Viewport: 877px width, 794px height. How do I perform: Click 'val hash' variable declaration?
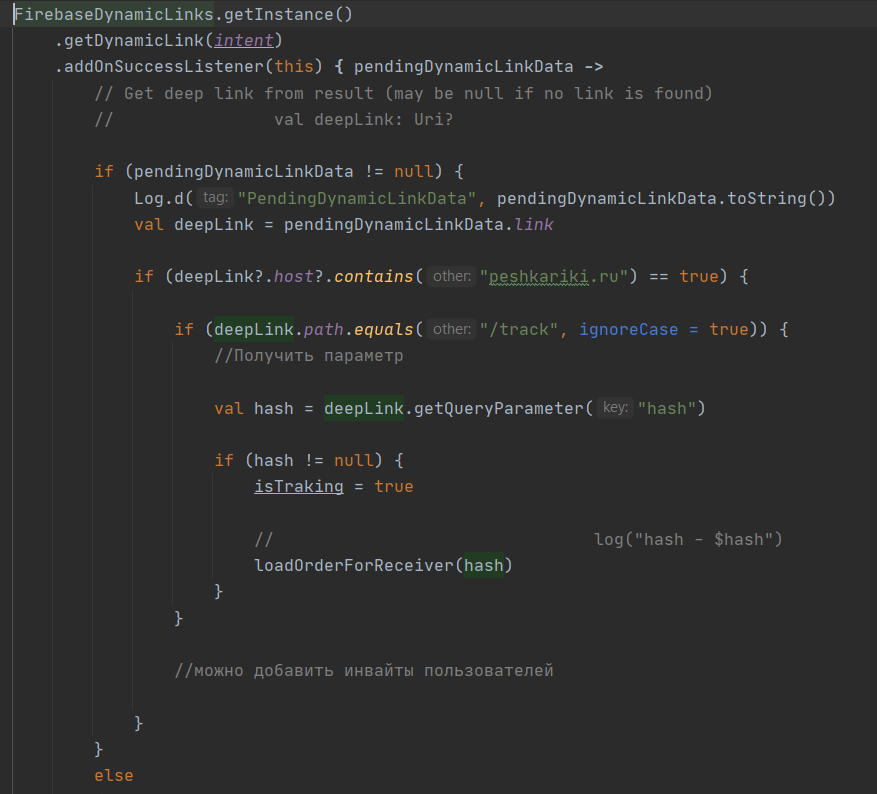click(x=254, y=409)
